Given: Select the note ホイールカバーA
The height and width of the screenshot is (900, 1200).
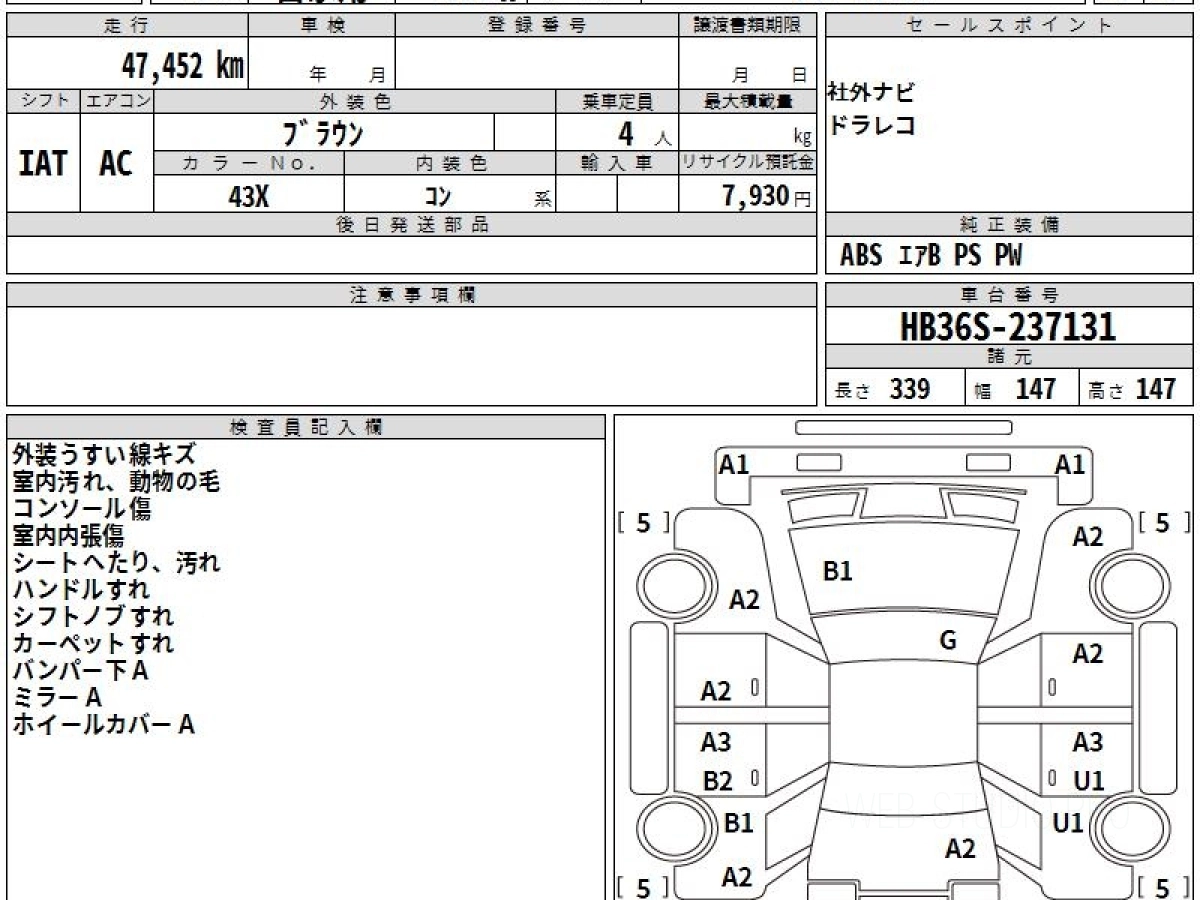Looking at the screenshot, I should point(103,725).
